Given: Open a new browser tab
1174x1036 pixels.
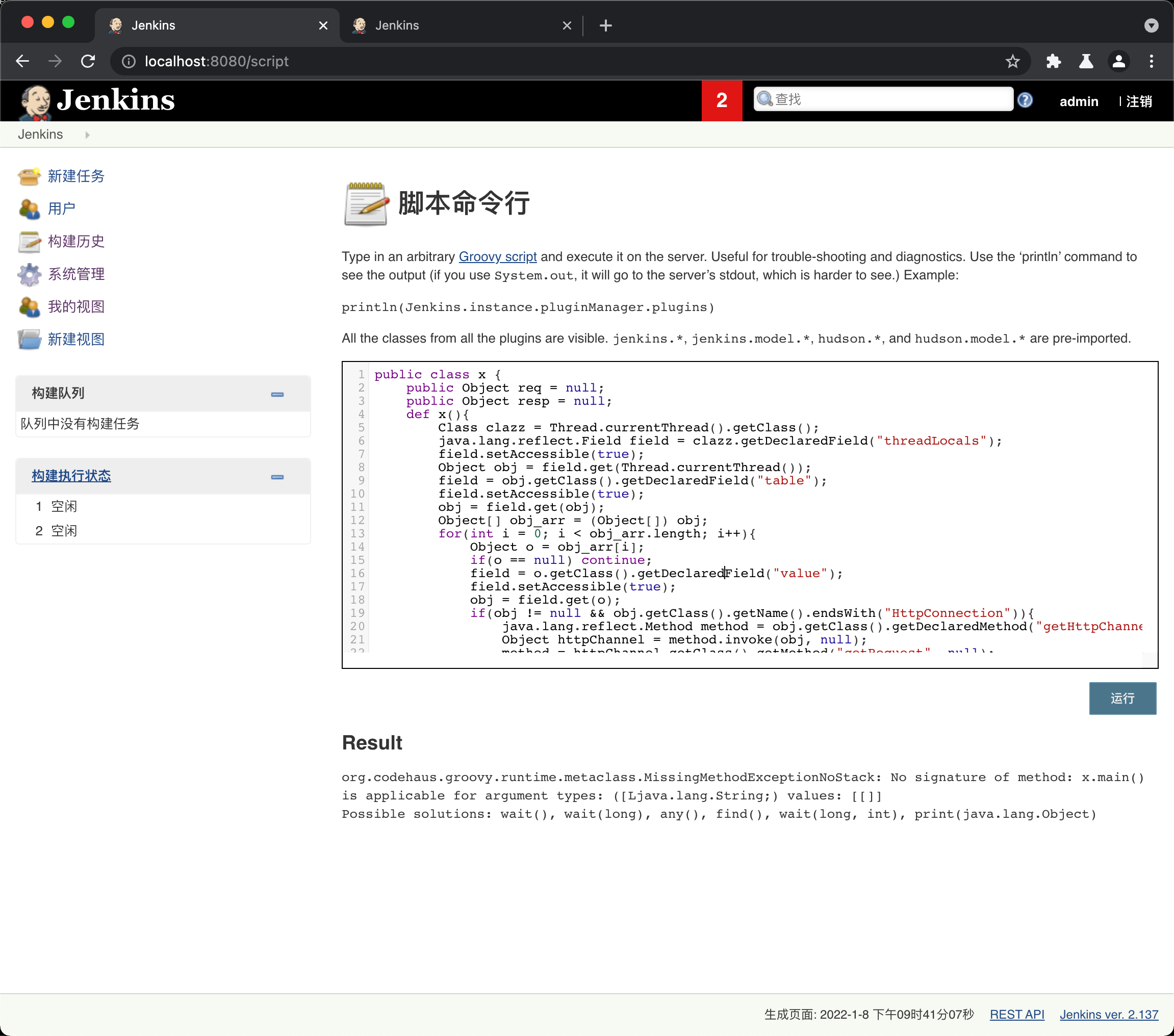Looking at the screenshot, I should [605, 26].
